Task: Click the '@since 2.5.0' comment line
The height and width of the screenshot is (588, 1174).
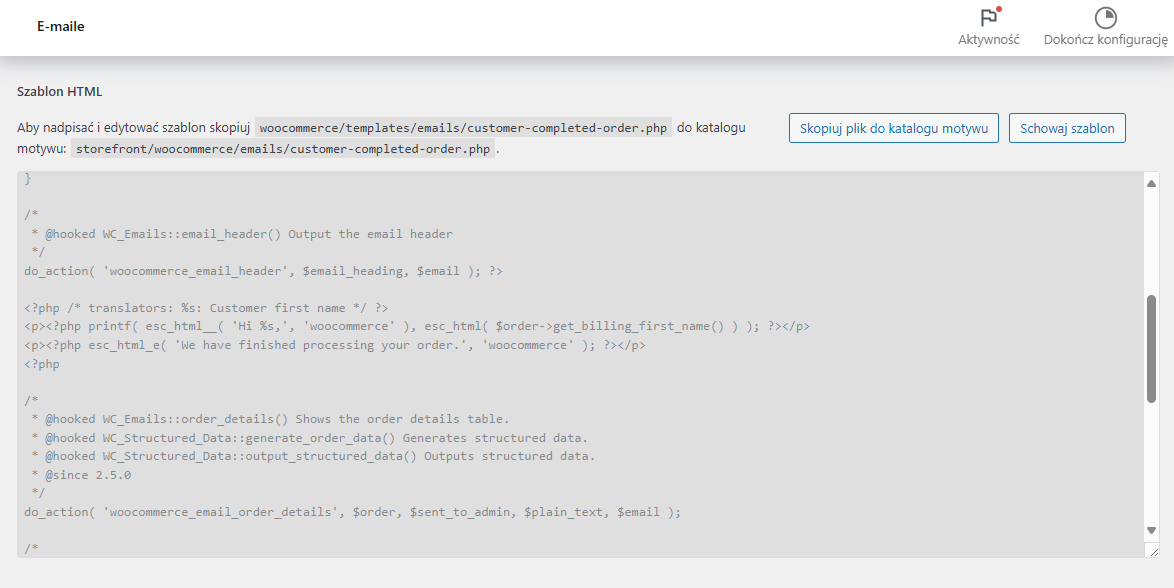Action: pos(78,475)
